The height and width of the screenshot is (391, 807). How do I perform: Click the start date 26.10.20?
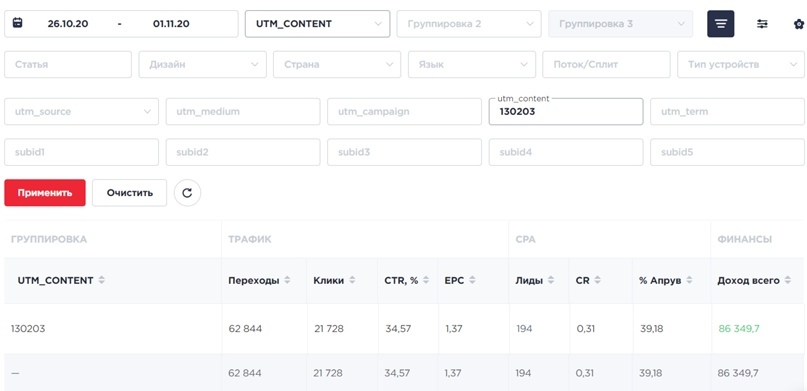click(x=67, y=24)
